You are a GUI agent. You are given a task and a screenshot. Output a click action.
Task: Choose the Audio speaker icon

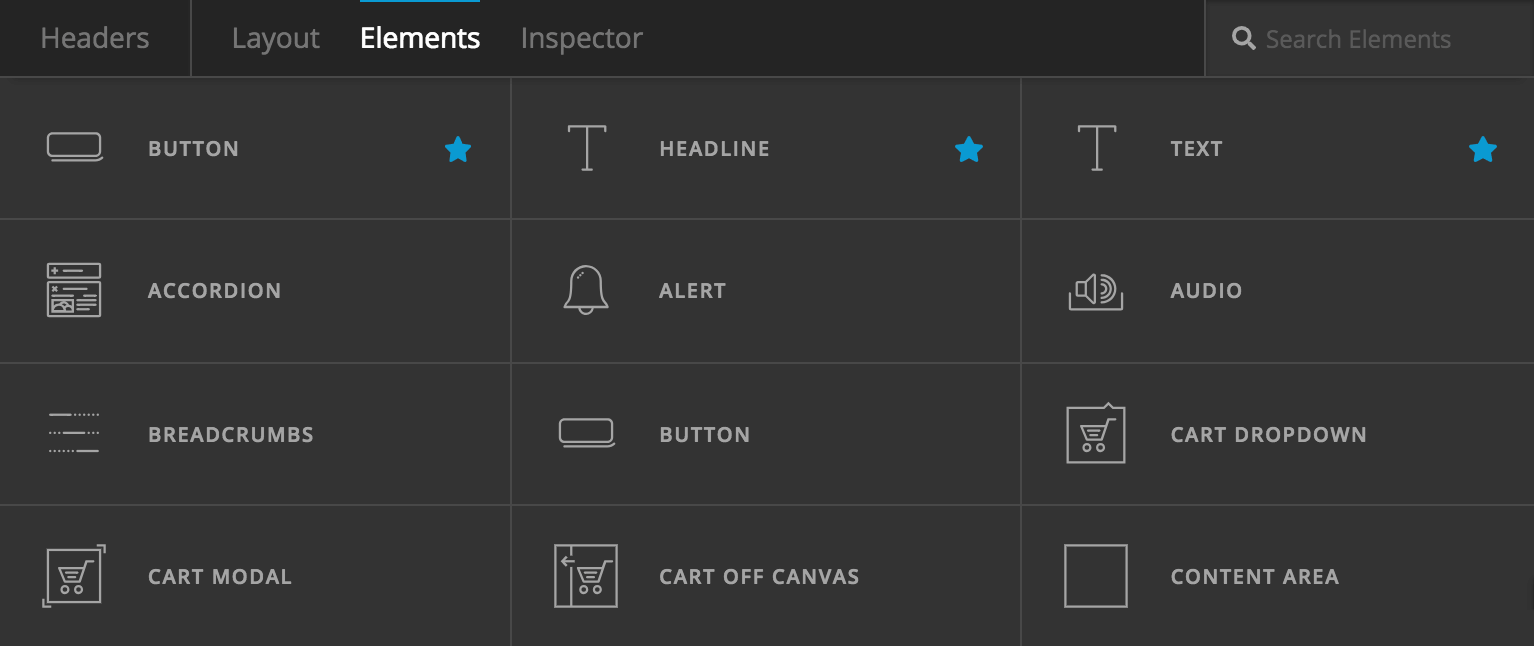pyautogui.click(x=1096, y=290)
